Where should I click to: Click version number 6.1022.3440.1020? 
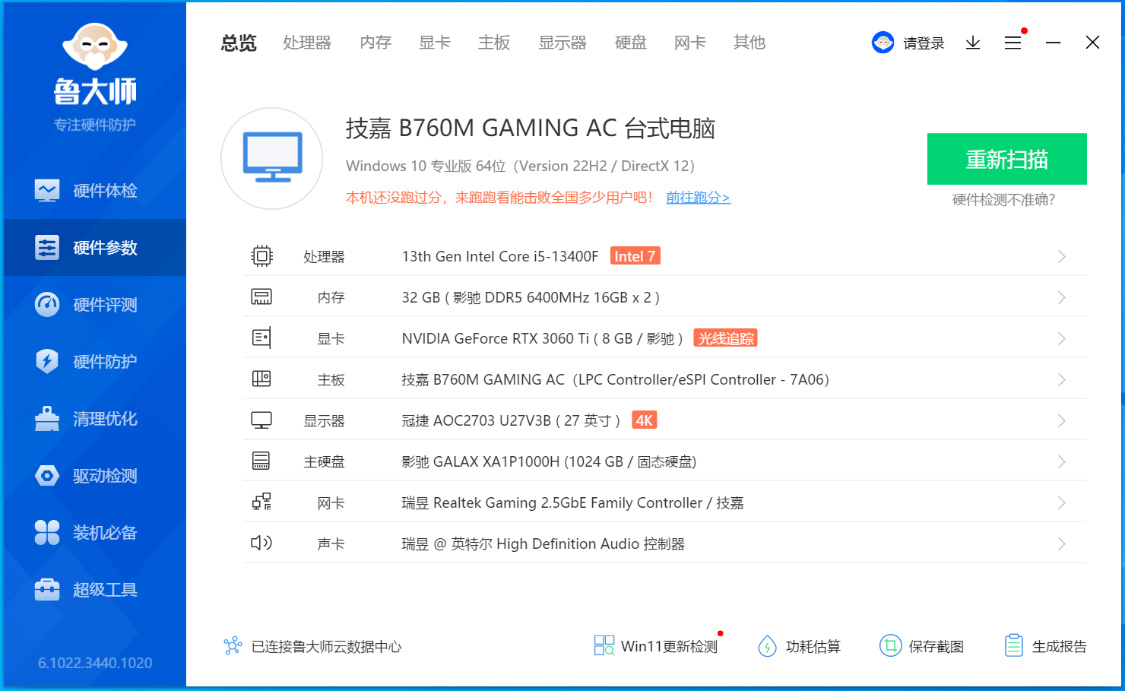click(x=95, y=663)
